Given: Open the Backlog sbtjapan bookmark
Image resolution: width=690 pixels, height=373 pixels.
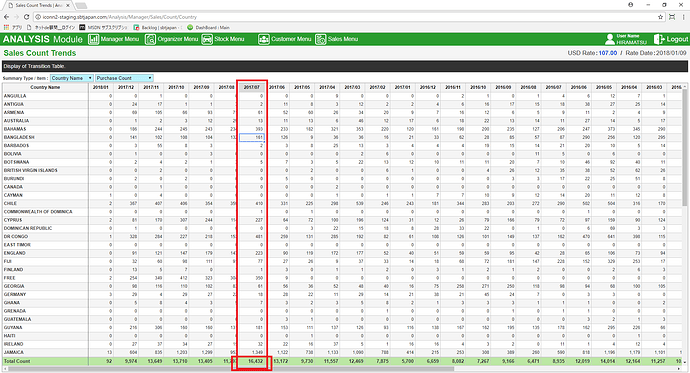Looking at the screenshot, I should 158,27.
